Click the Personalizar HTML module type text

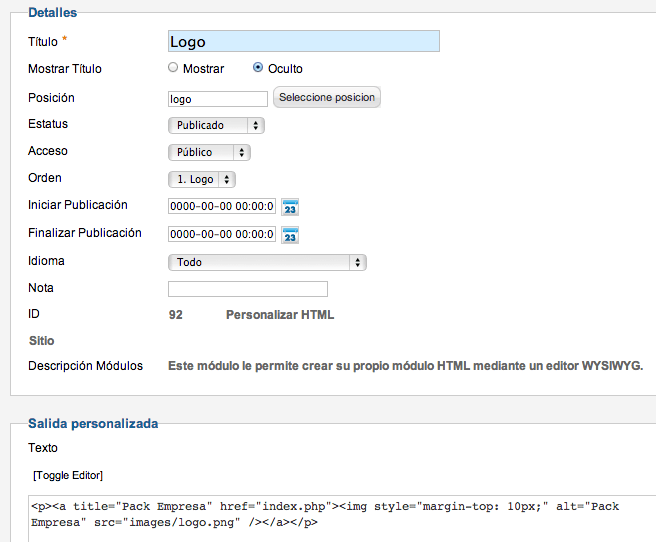(x=280, y=314)
